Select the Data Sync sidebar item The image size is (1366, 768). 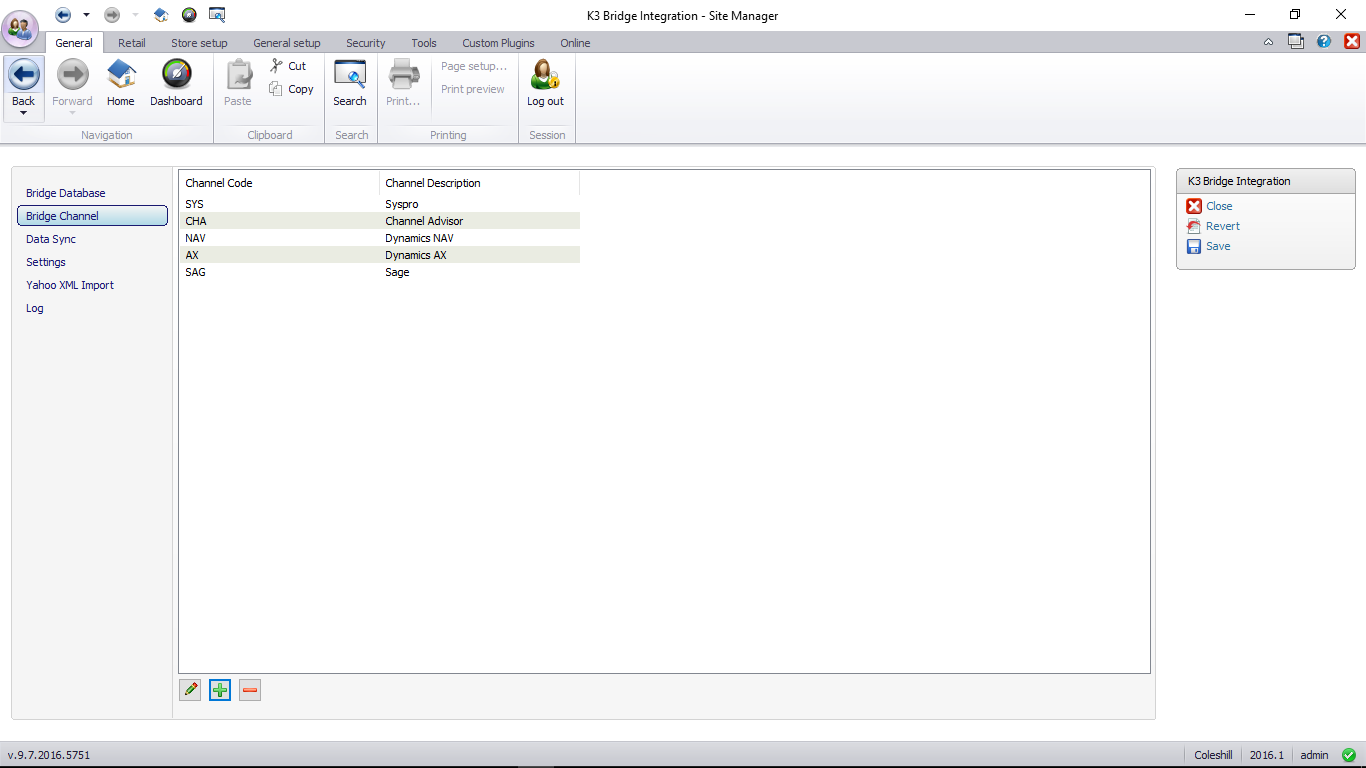point(51,239)
